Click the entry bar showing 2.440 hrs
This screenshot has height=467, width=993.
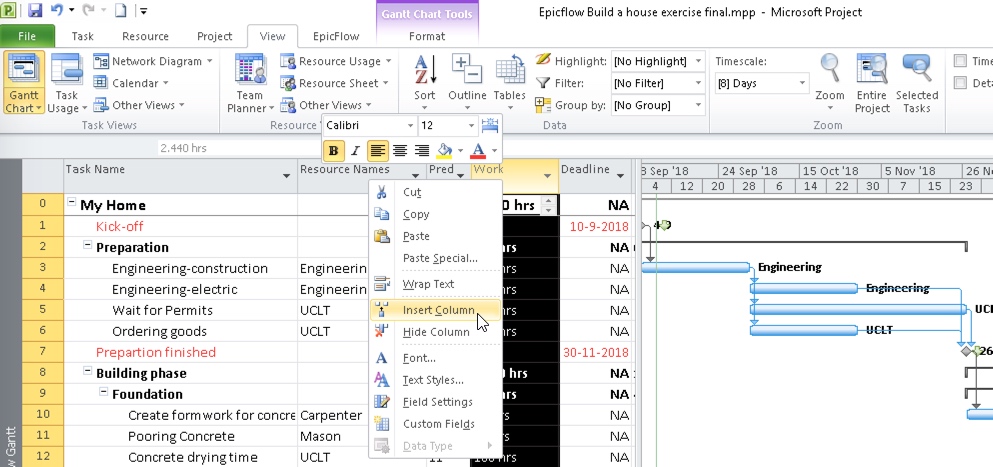237,148
